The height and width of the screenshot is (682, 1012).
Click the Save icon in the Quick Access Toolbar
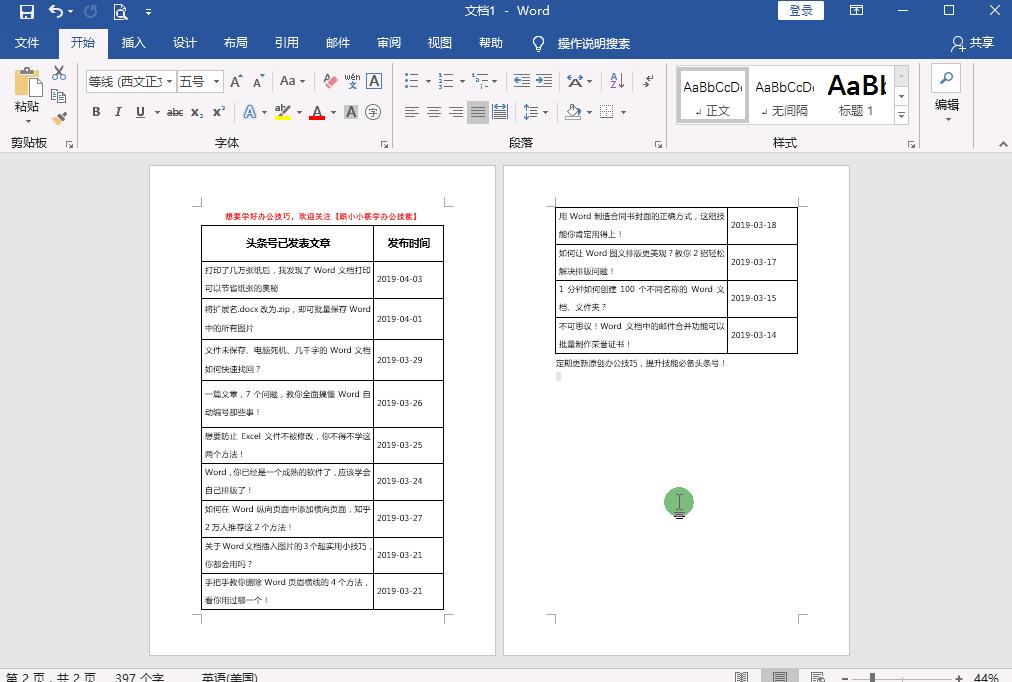pos(25,11)
